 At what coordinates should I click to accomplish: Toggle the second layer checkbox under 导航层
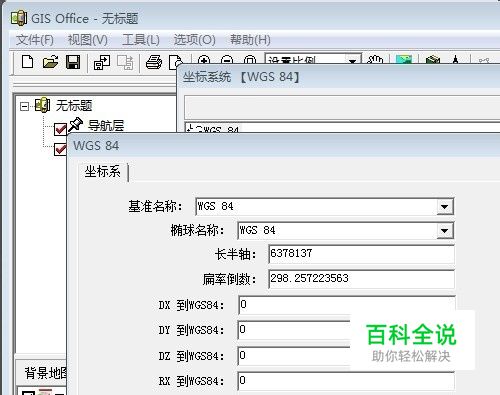tap(60, 149)
